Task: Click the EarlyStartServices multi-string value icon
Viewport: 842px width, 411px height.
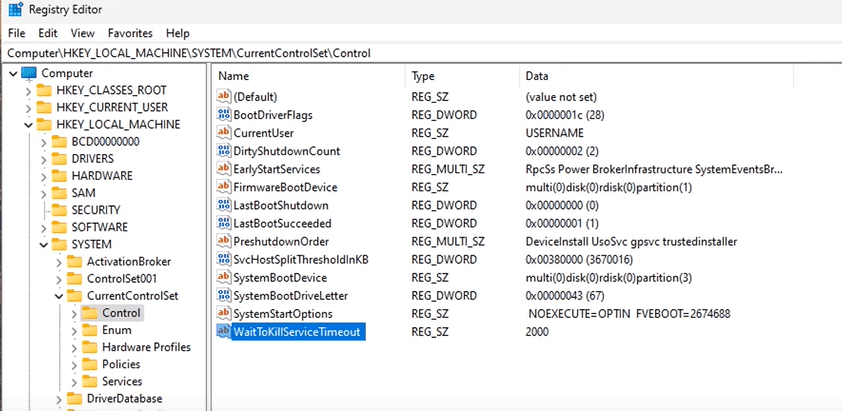Action: [x=224, y=169]
